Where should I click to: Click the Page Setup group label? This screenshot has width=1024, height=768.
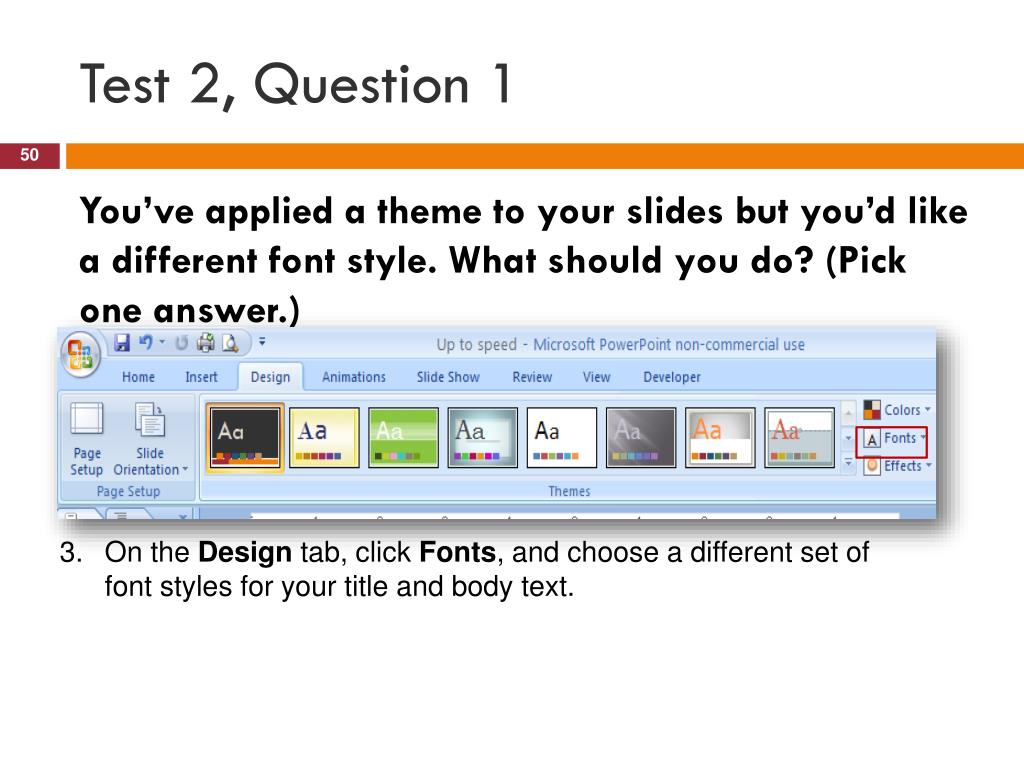pos(128,491)
